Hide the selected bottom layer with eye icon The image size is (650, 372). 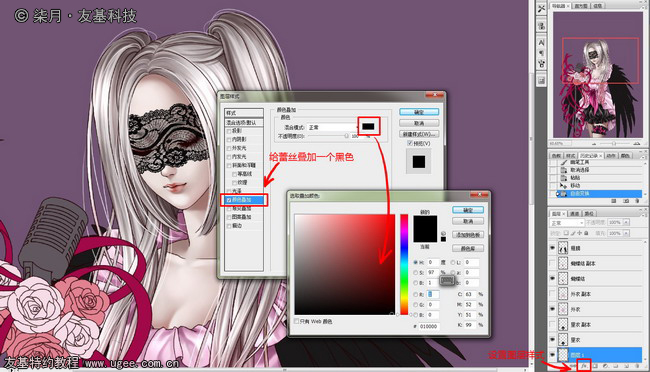pos(552,354)
